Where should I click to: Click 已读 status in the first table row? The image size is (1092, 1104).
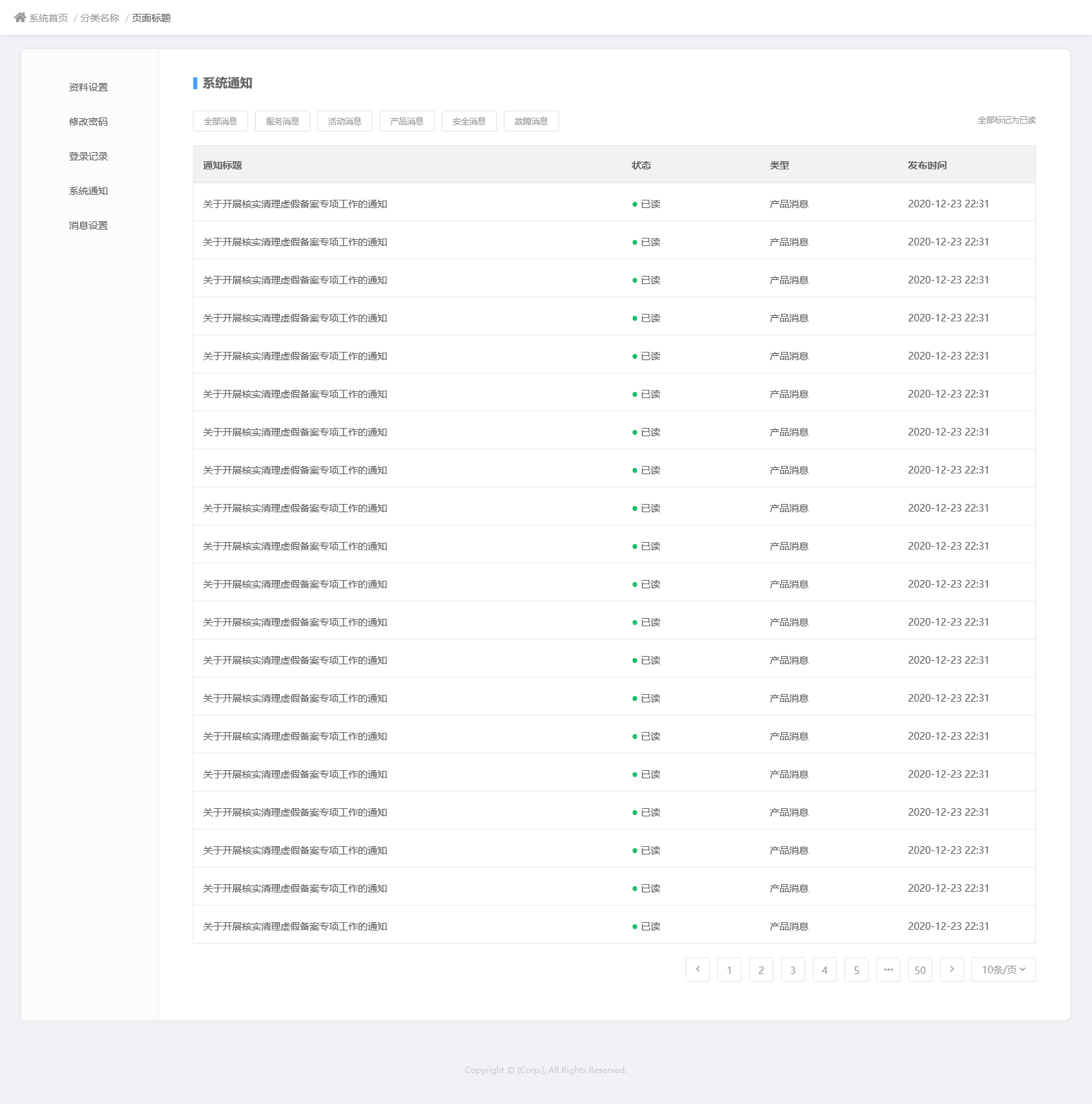(646, 204)
